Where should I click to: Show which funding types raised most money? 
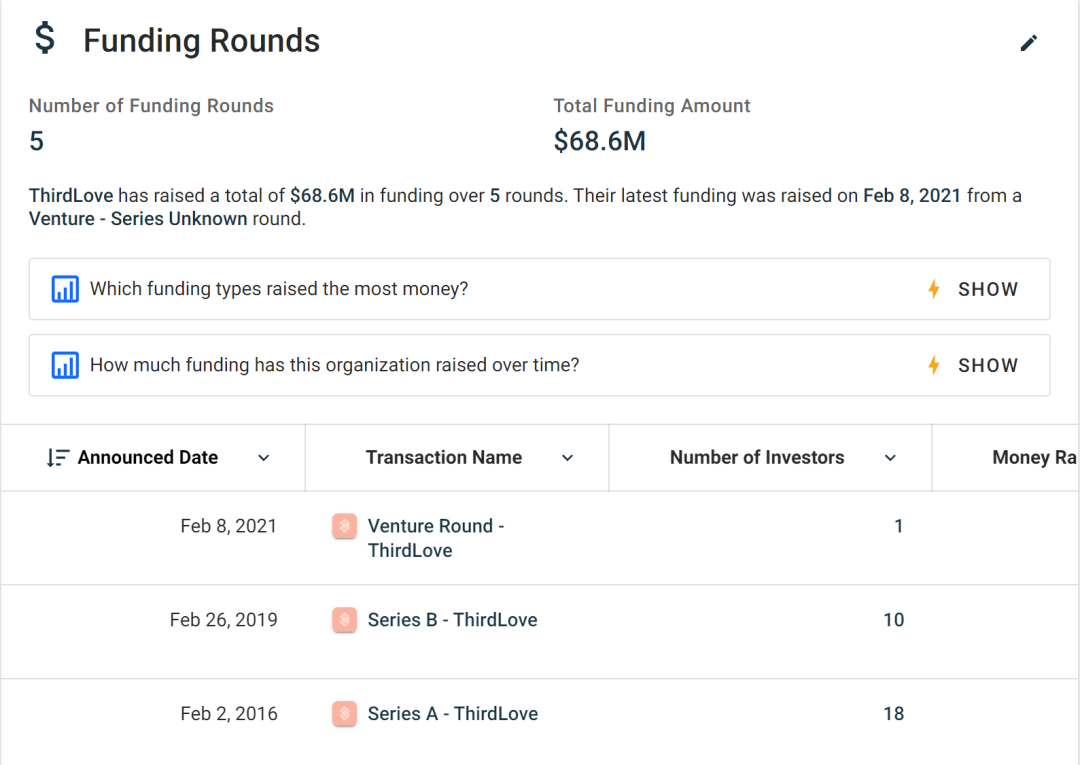coord(973,290)
